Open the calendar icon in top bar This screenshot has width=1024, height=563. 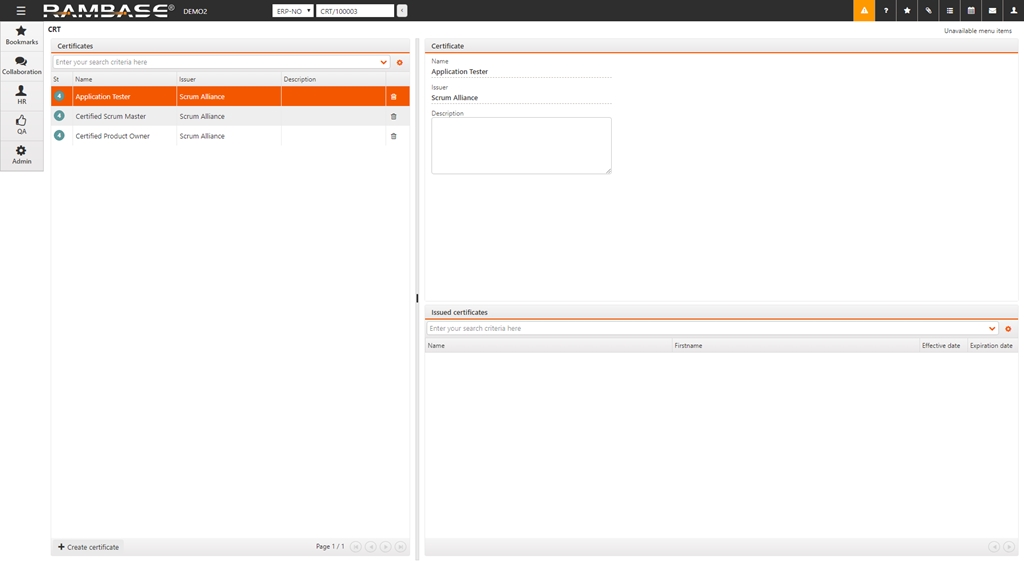[x=971, y=11]
